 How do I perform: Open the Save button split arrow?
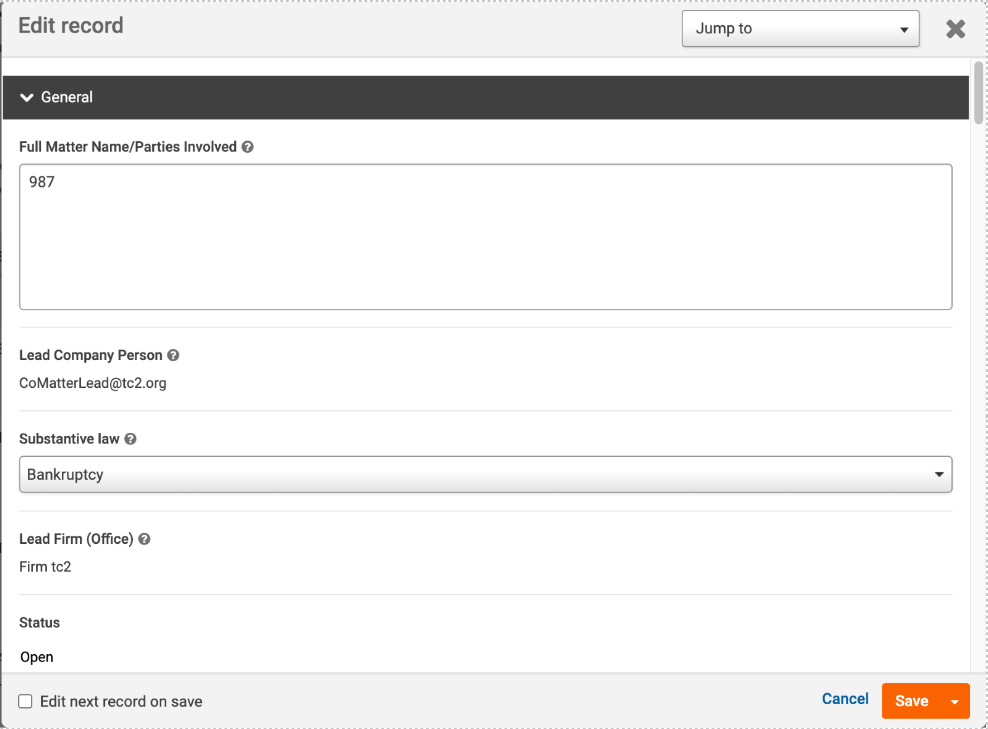tap(955, 701)
